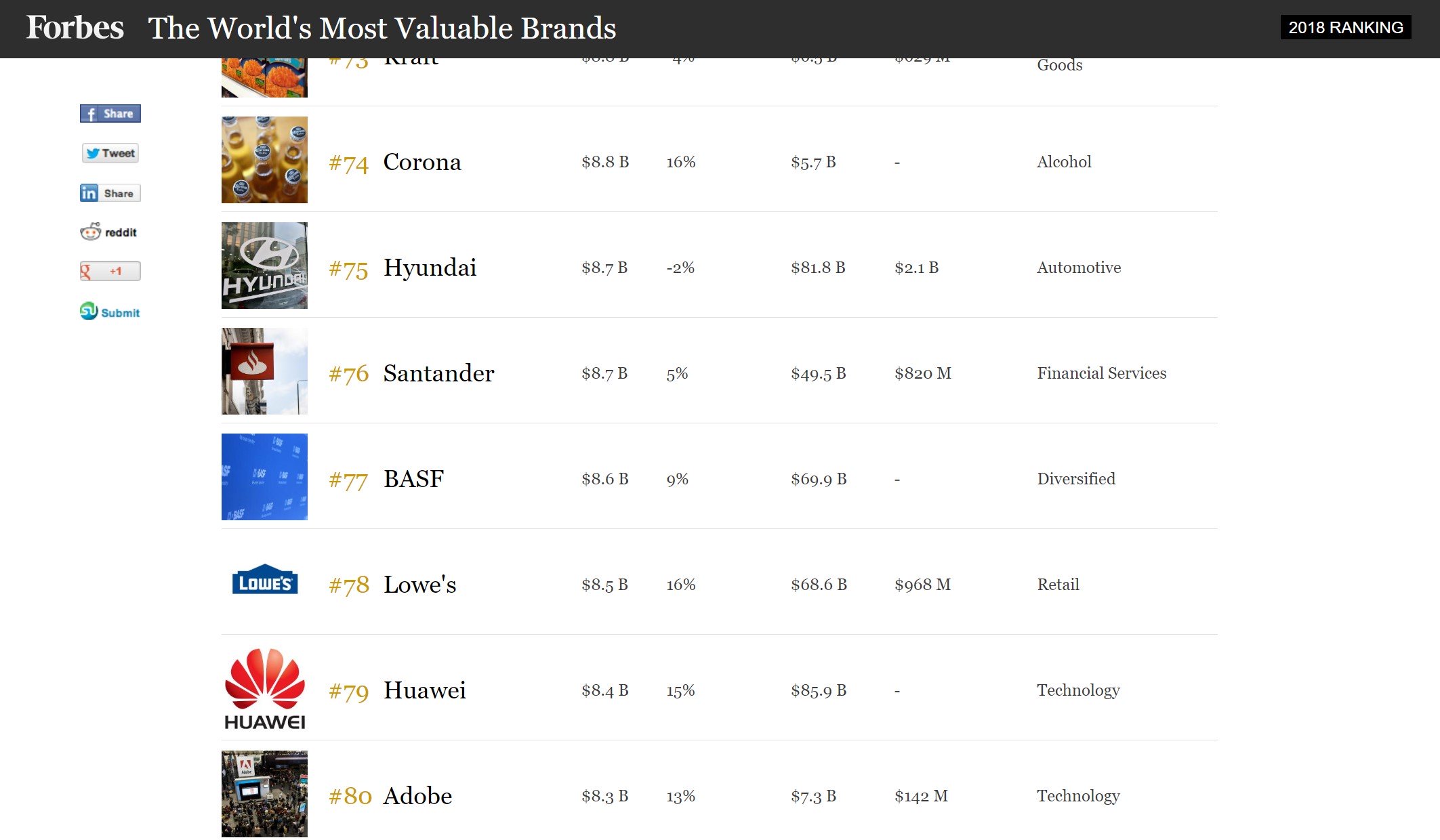Open the Hyundai brand name link
This screenshot has width=1440, height=840.
(x=430, y=268)
